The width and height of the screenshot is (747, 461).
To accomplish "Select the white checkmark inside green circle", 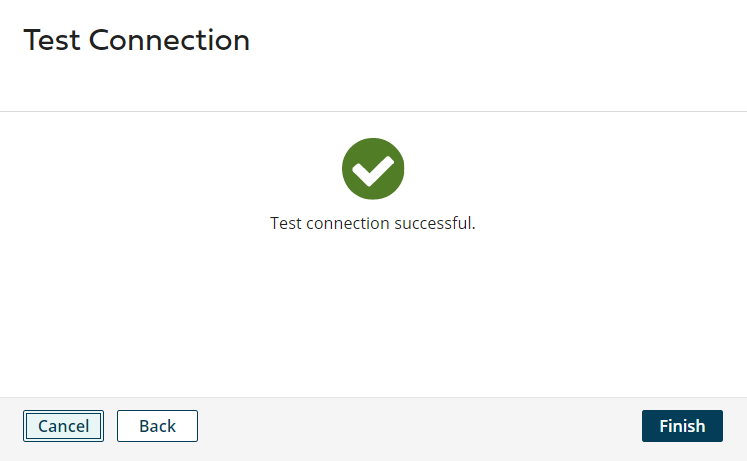I will [373, 169].
